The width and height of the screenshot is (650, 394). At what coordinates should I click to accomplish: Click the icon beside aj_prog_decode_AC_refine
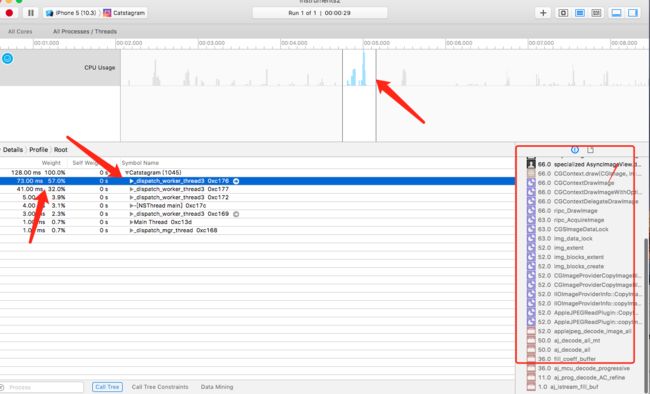point(531,378)
